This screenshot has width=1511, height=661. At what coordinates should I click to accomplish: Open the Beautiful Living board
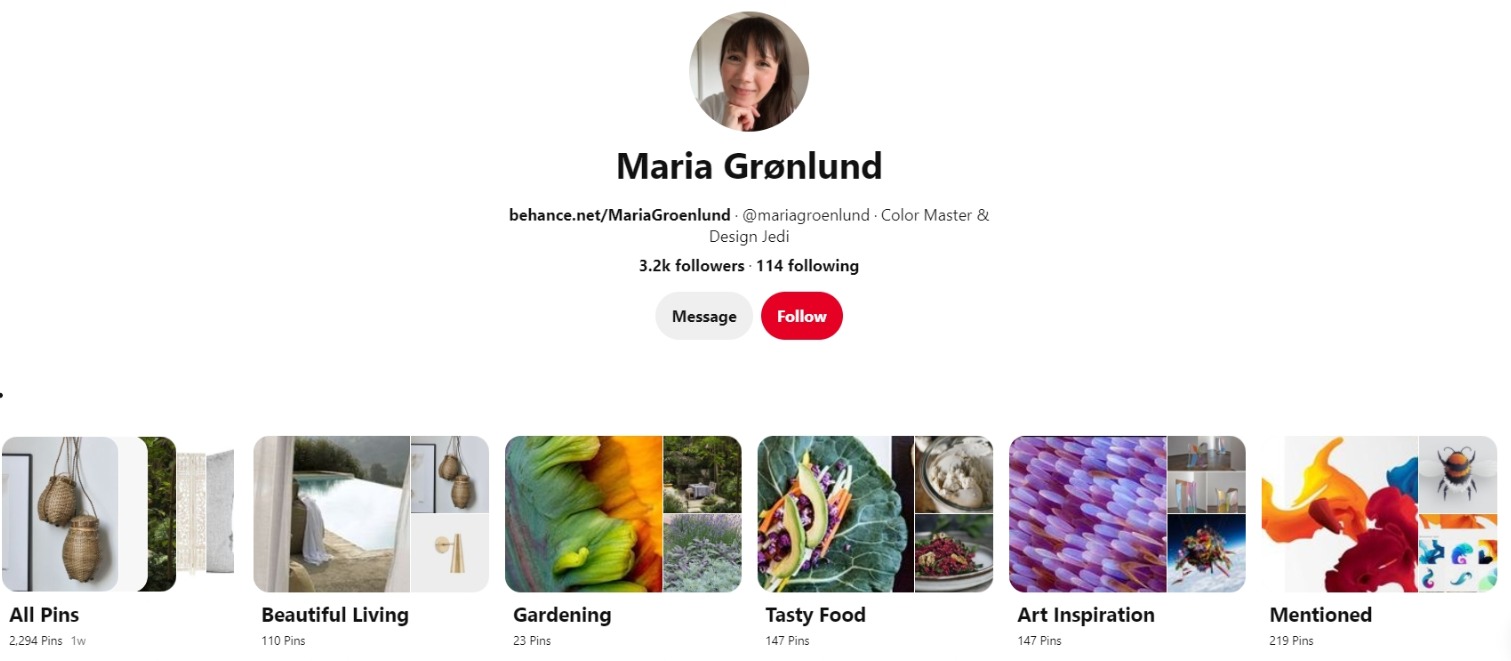point(371,514)
